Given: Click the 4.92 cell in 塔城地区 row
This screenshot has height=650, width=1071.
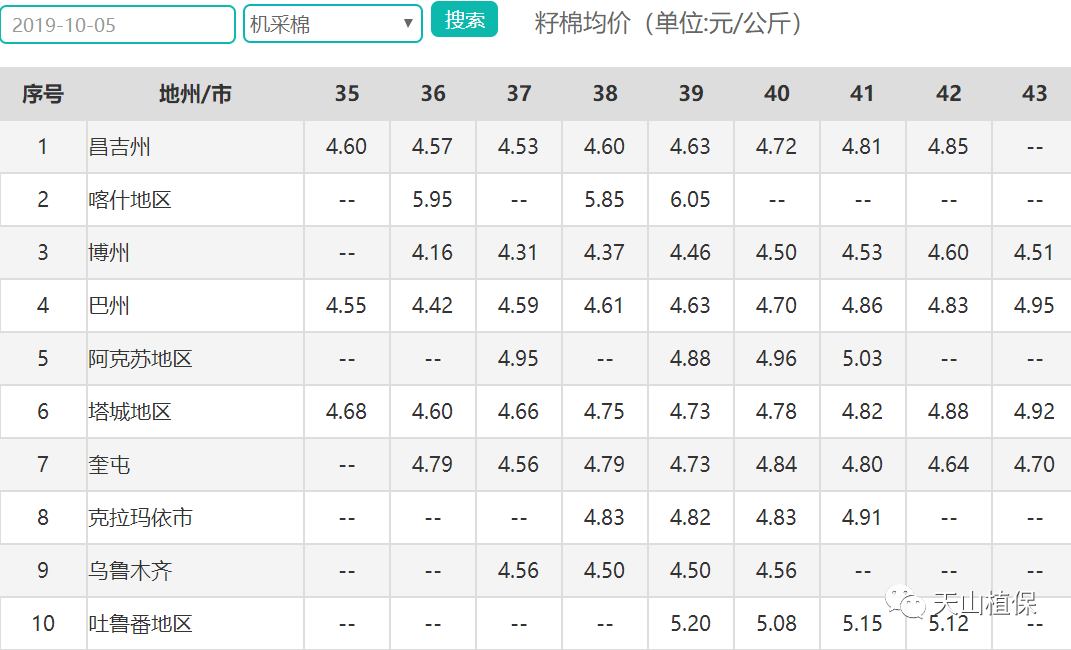Looking at the screenshot, I should point(1034,411).
